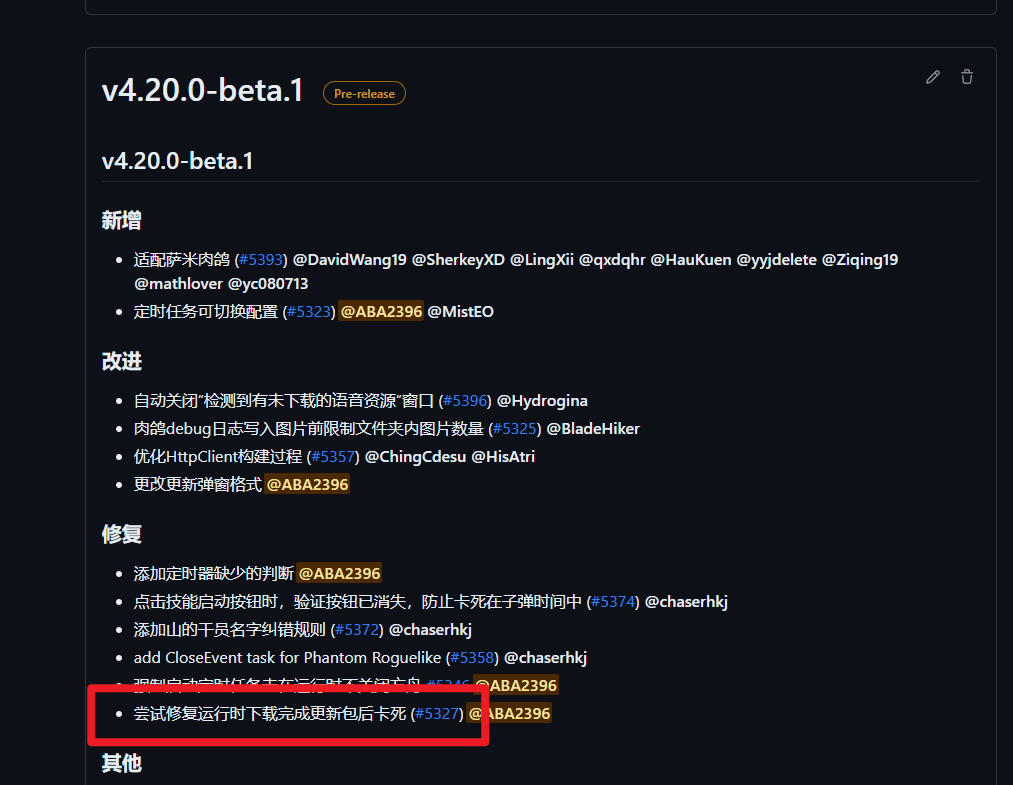Open issue link #5396
Image resolution: width=1013 pixels, height=785 pixels.
465,400
